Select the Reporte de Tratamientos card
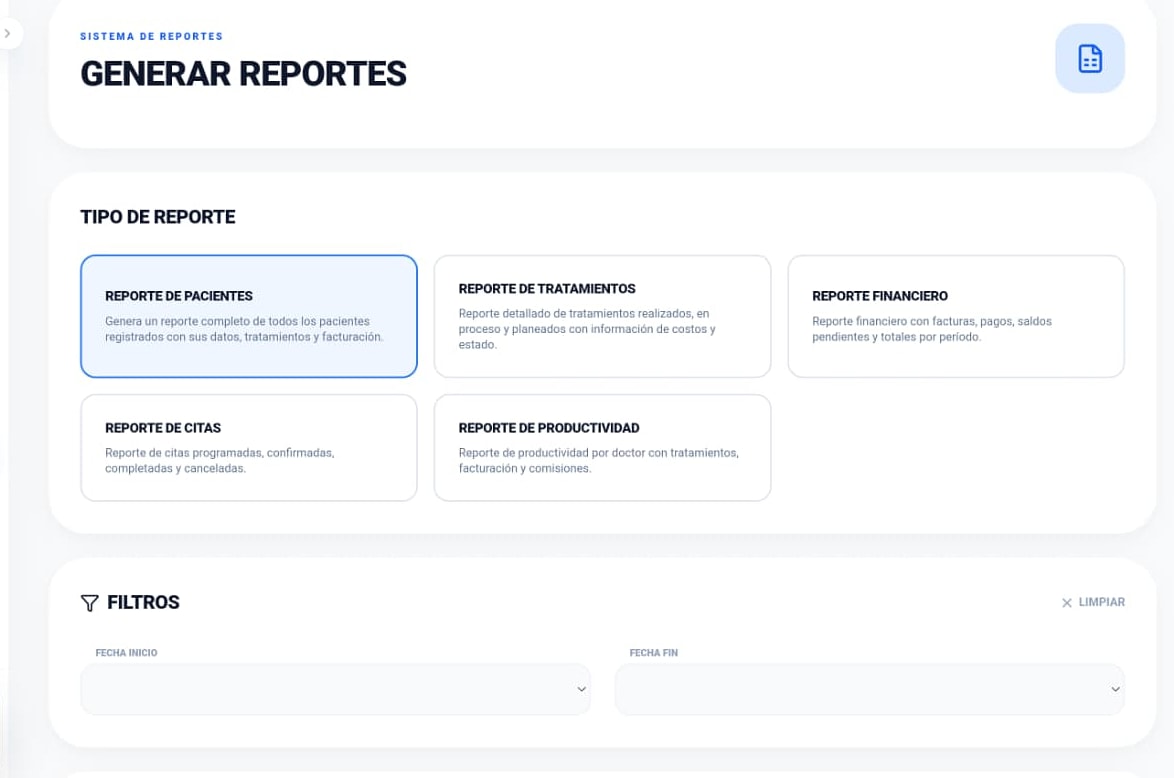1174x778 pixels. tap(602, 316)
